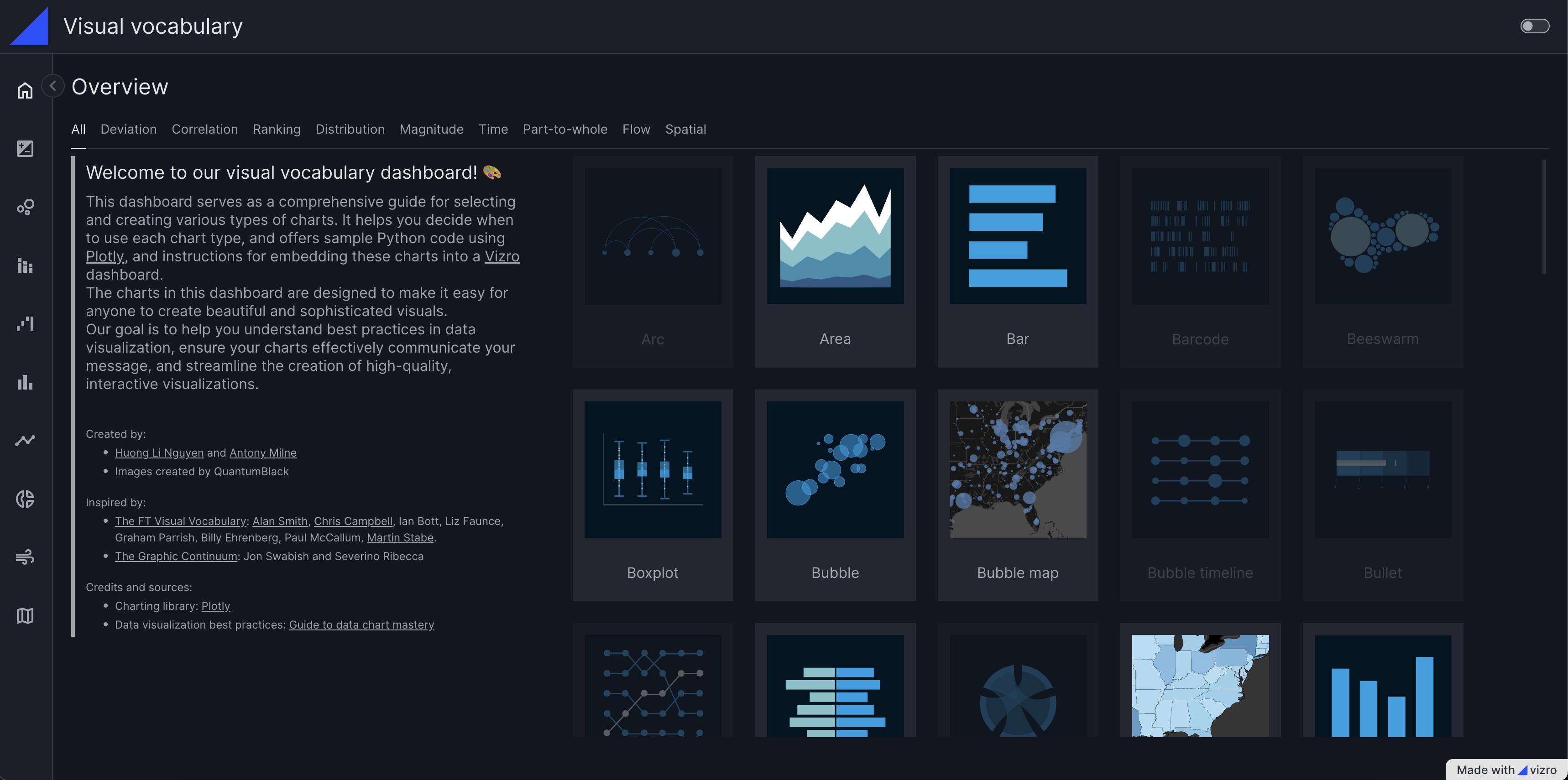The height and width of the screenshot is (780, 1568).
Task: Collapse the left panel with chevron button
Action: tap(53, 86)
